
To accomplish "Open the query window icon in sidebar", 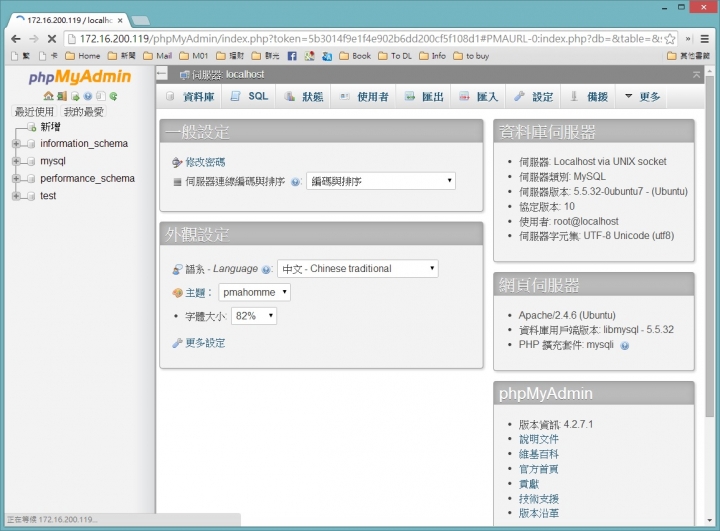I will pos(75,96).
